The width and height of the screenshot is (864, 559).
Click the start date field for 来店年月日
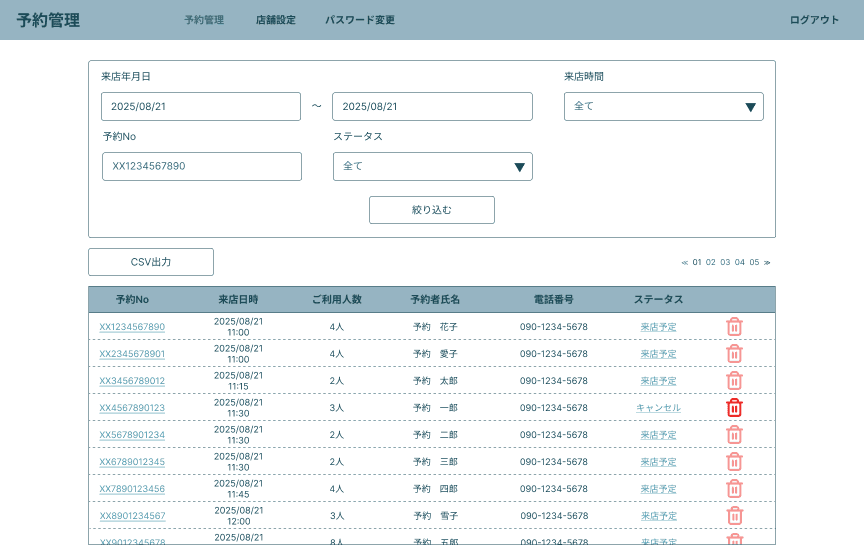click(201, 106)
